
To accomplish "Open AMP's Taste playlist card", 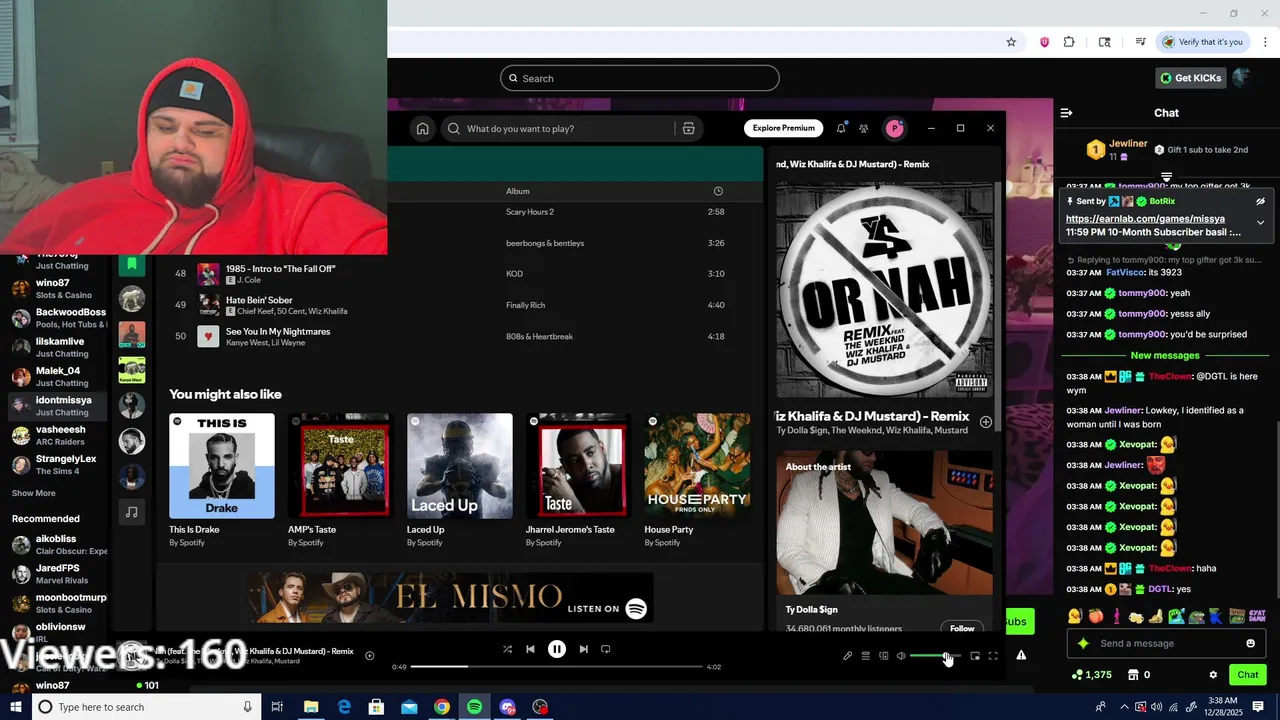I will [x=340, y=480].
